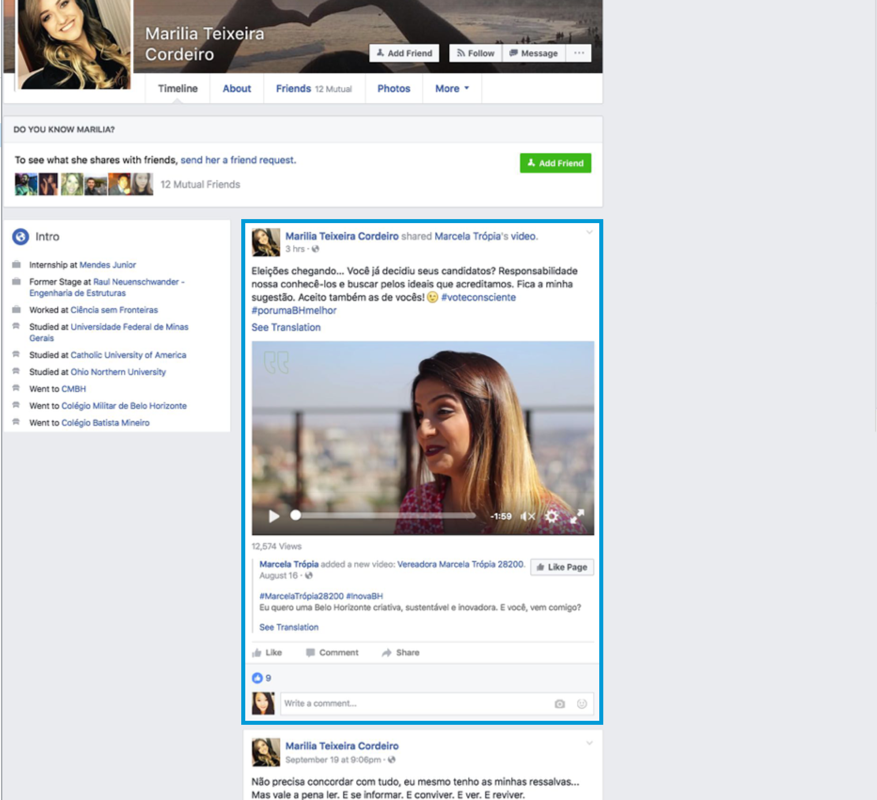877x800 pixels.
Task: Click Marilia Teixeira Cordeiro name on September 19 post
Action: pyautogui.click(x=342, y=746)
